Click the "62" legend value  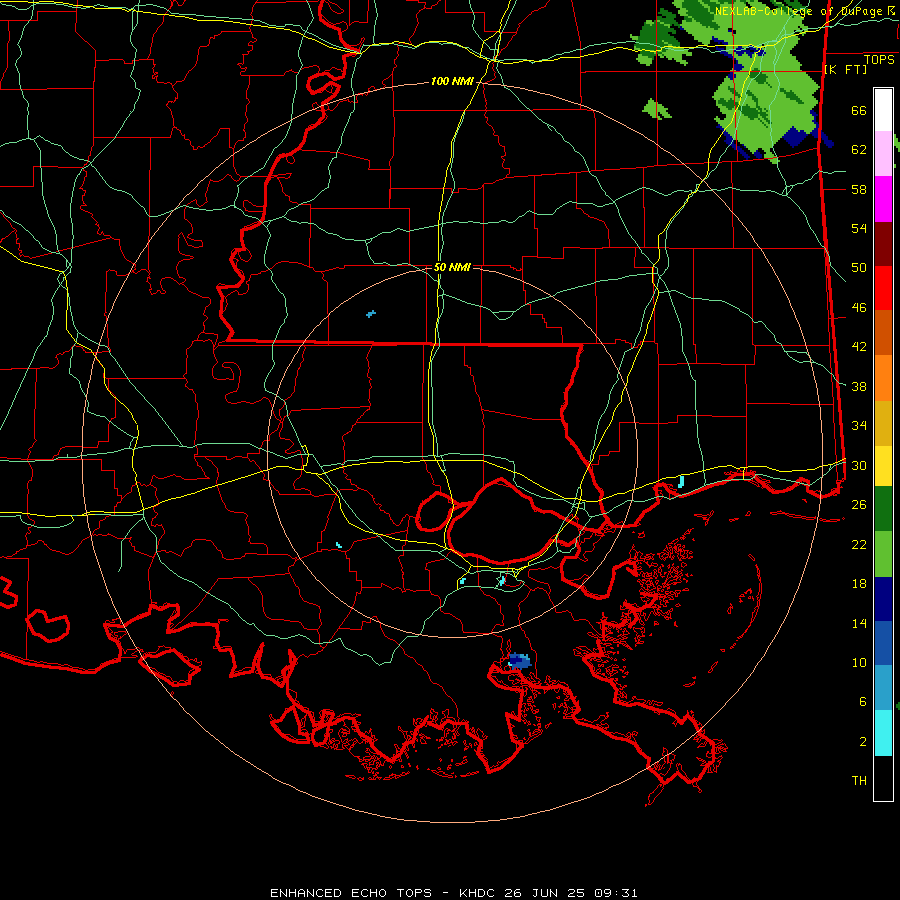click(859, 150)
